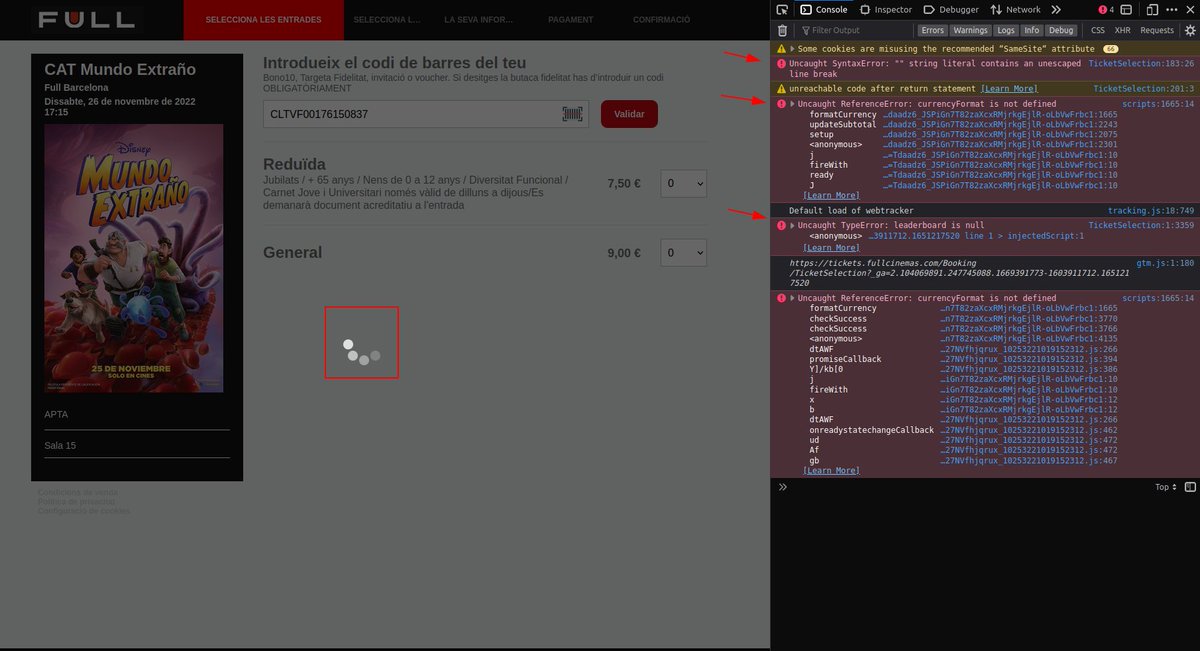This screenshot has height=651, width=1200.
Task: Open Learn More link for unreachable code warning
Action: (1009, 88)
